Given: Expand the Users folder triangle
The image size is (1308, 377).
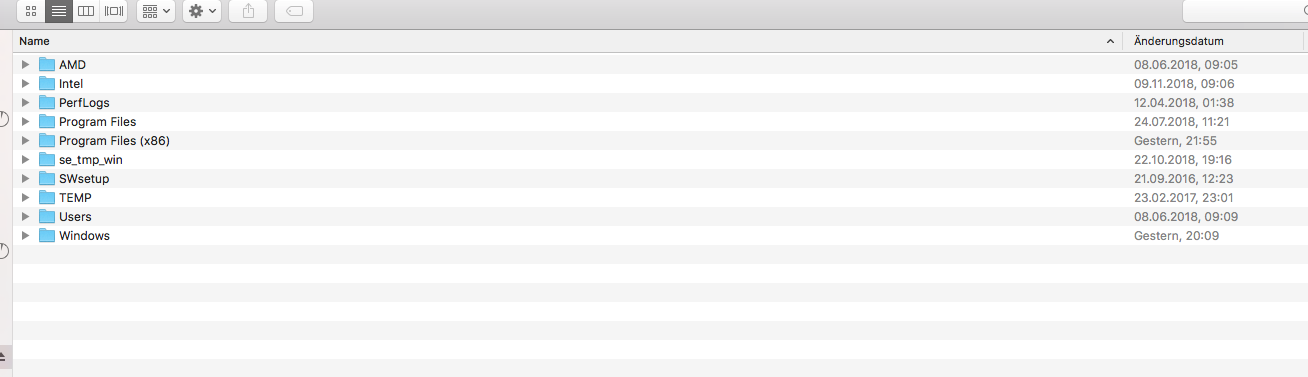Looking at the screenshot, I should pyautogui.click(x=26, y=217).
